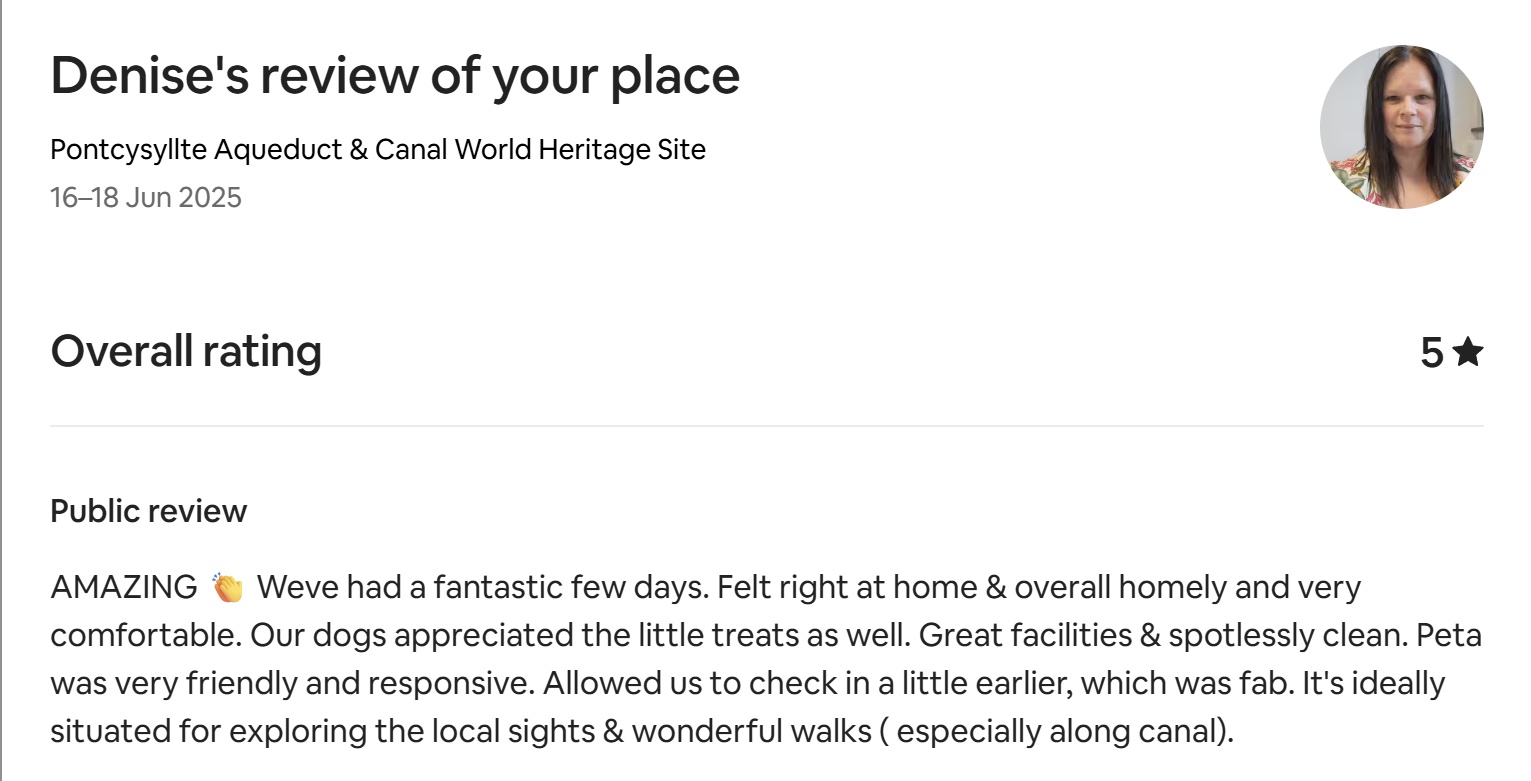Click the number 5 rating score
1531x781 pixels.
[1432, 353]
